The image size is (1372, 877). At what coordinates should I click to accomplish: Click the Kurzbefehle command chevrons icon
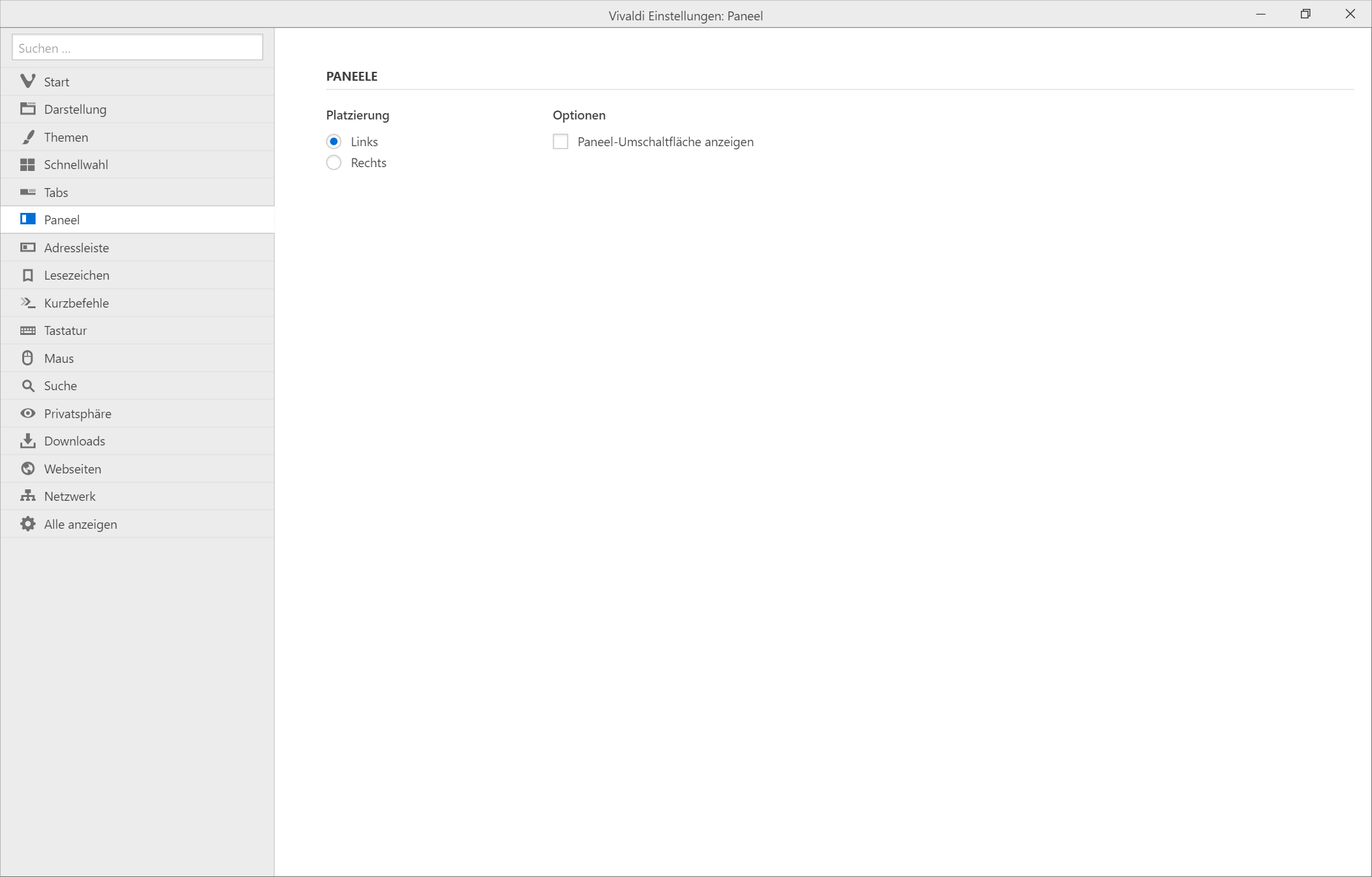(x=27, y=303)
